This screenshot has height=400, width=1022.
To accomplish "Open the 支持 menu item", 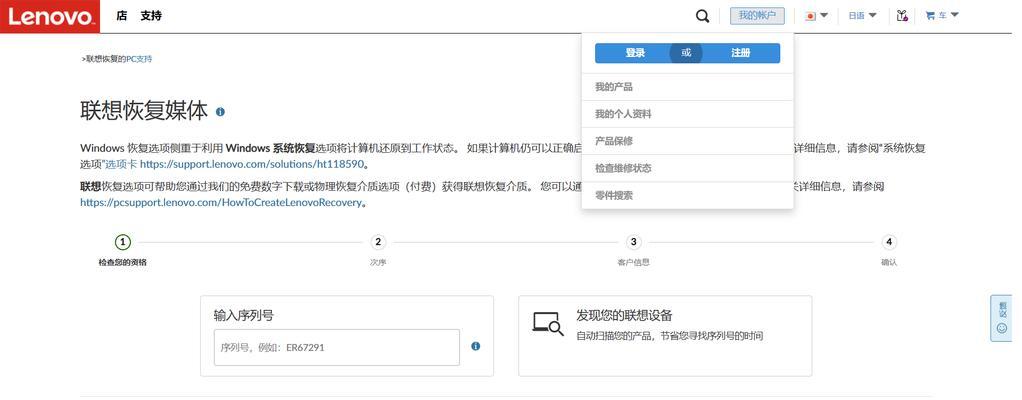I will click(x=151, y=16).
